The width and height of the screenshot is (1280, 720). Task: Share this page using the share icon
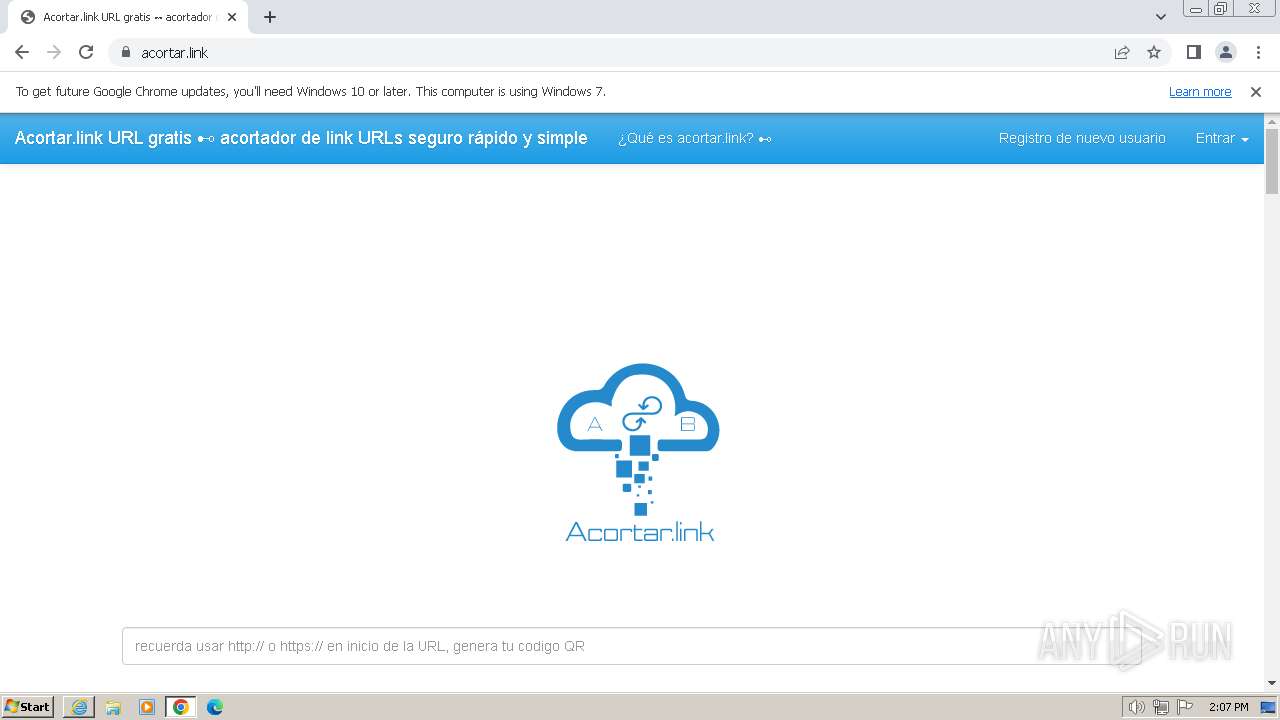[1122, 52]
